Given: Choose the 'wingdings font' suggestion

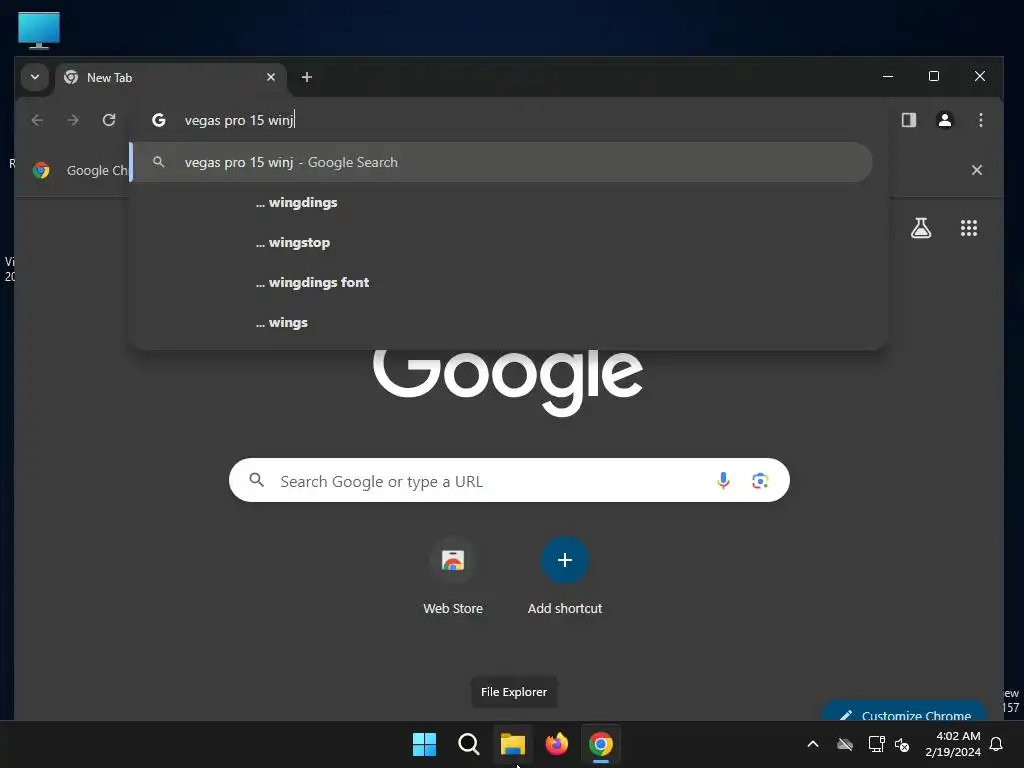Looking at the screenshot, I should (502, 282).
